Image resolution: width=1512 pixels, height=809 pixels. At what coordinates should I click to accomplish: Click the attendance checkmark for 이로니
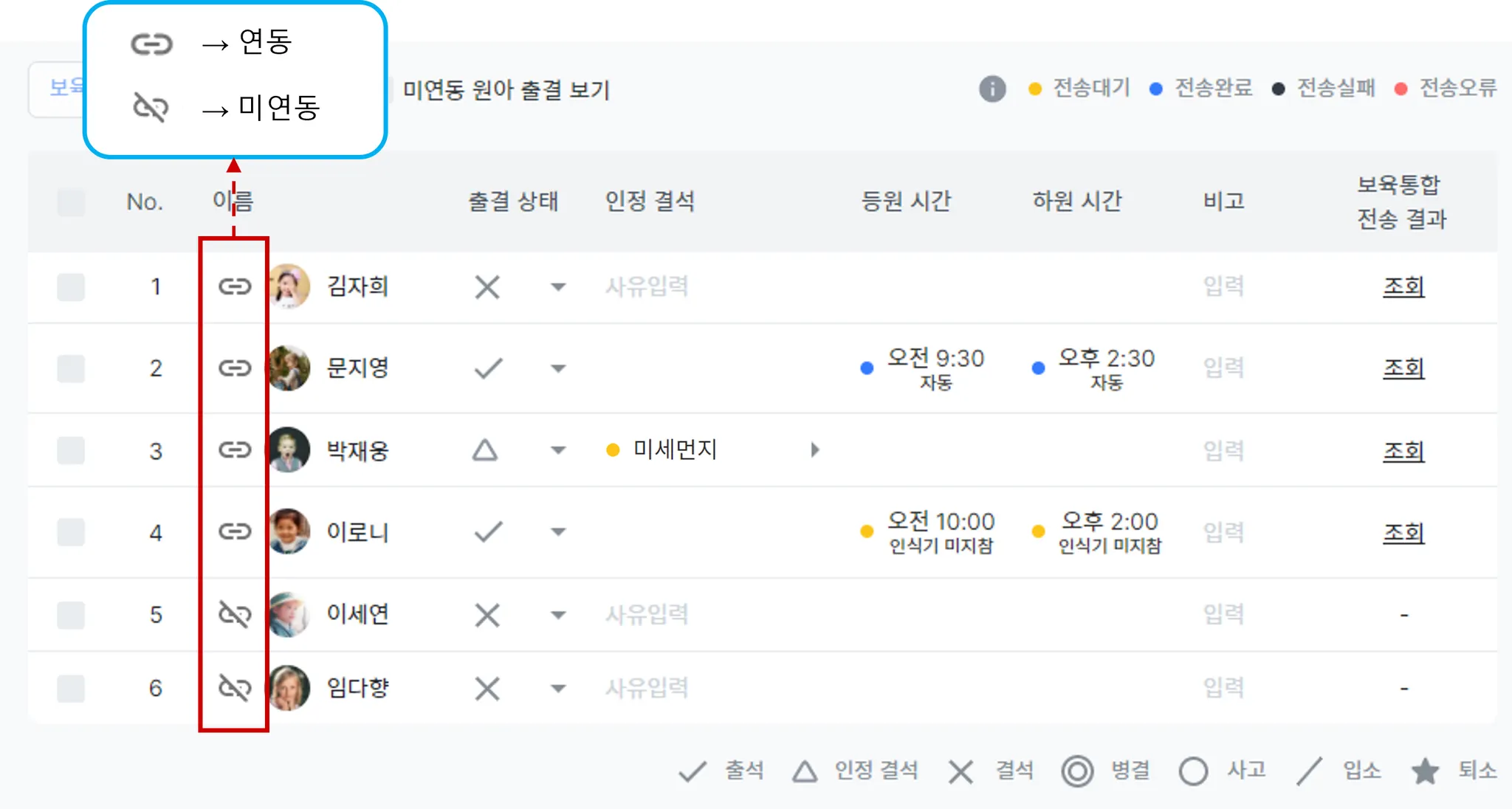(x=488, y=531)
